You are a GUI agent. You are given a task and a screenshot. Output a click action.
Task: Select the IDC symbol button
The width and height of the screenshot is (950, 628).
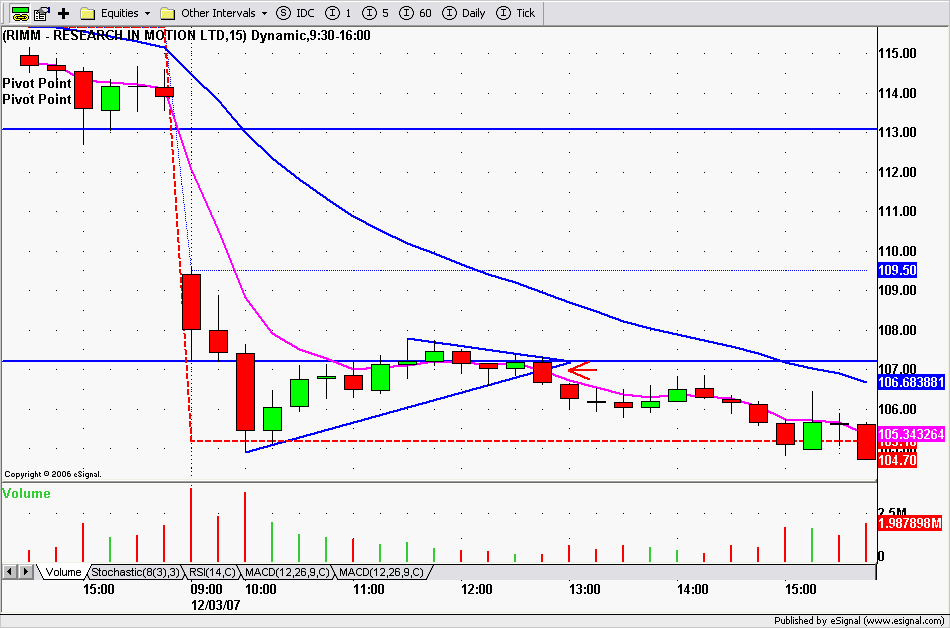point(295,13)
